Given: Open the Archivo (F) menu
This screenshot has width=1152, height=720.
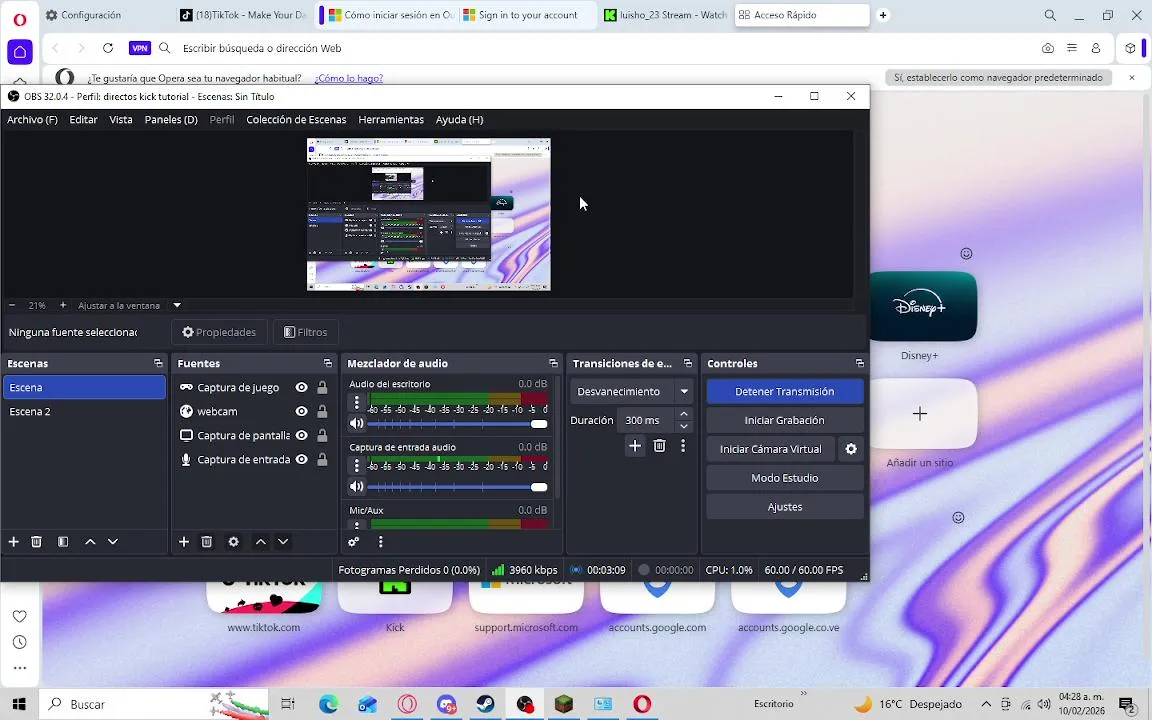Looking at the screenshot, I should (x=32, y=120).
